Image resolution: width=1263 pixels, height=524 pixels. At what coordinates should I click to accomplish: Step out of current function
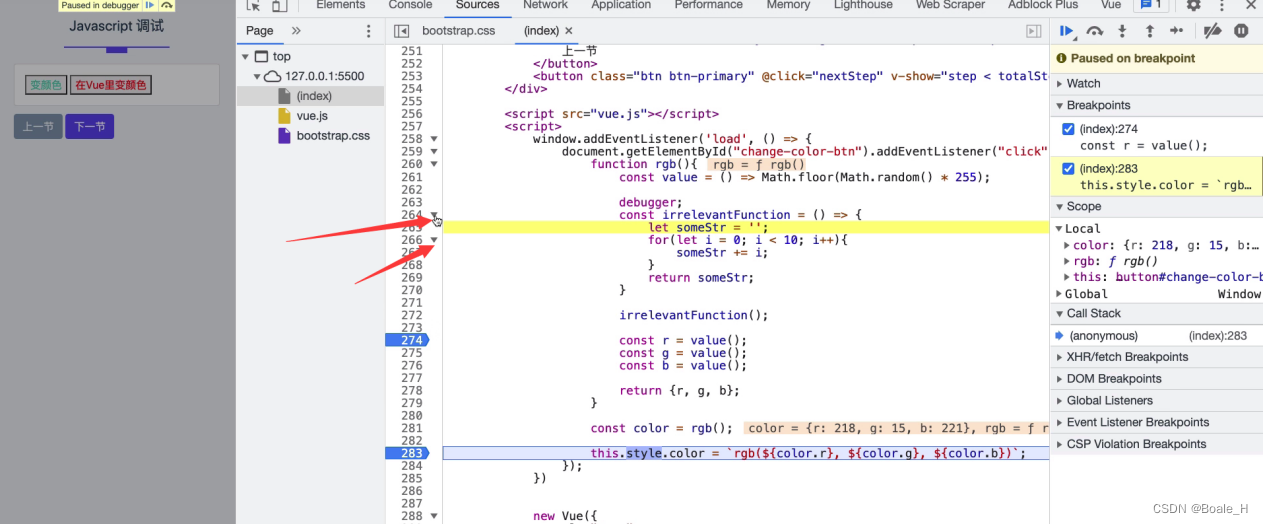click(x=1149, y=31)
